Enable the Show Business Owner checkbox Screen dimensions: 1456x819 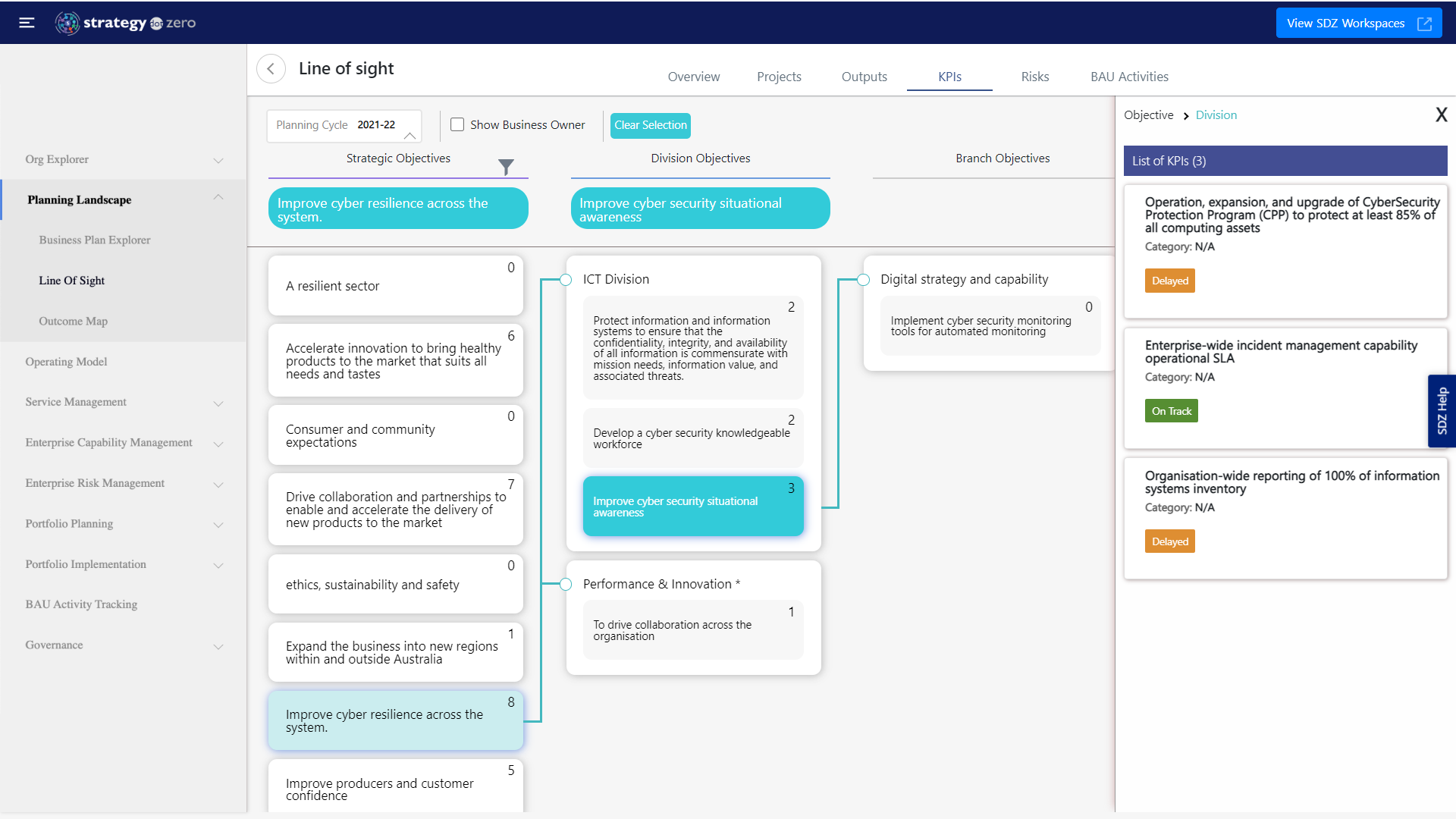[x=457, y=124]
